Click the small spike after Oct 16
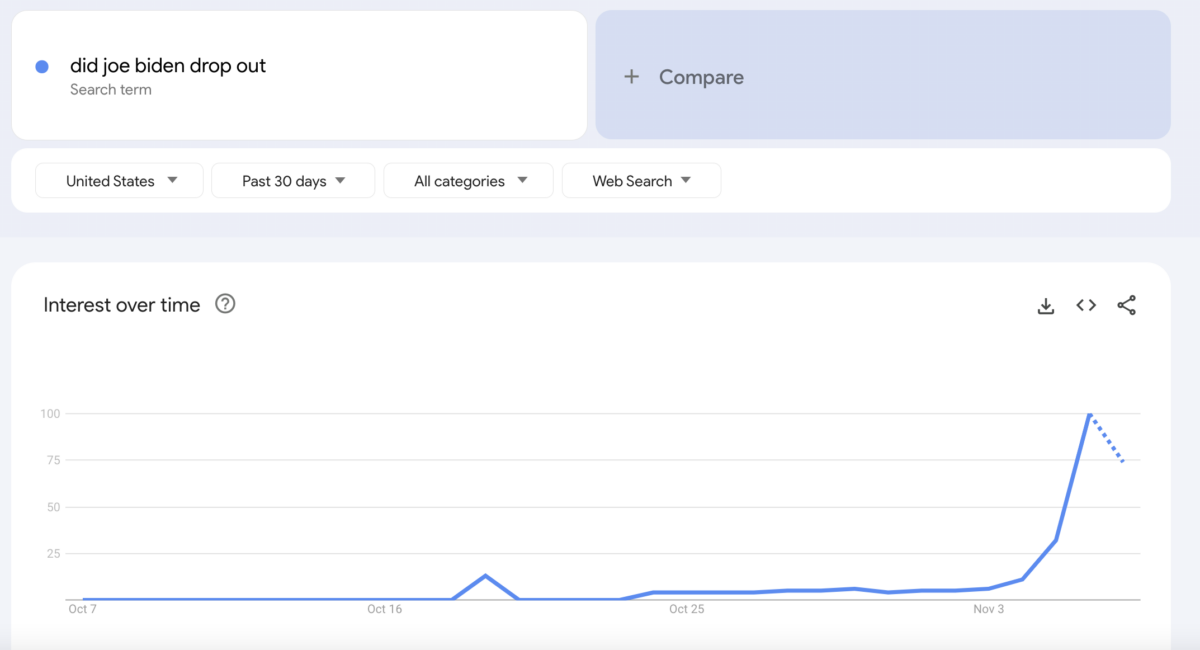Image resolution: width=1200 pixels, height=650 pixels. coord(485,575)
